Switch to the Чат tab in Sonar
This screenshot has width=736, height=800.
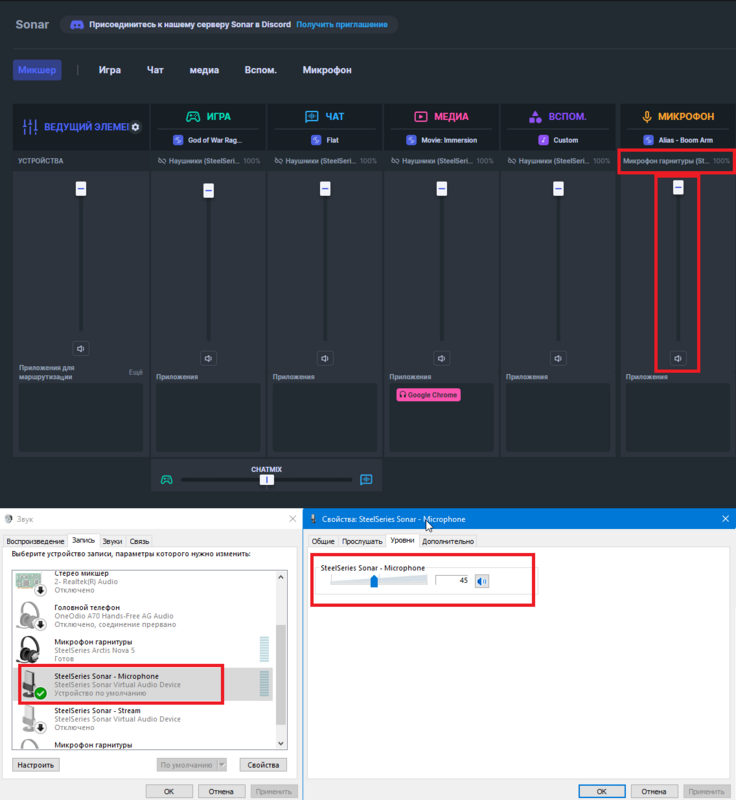155,70
